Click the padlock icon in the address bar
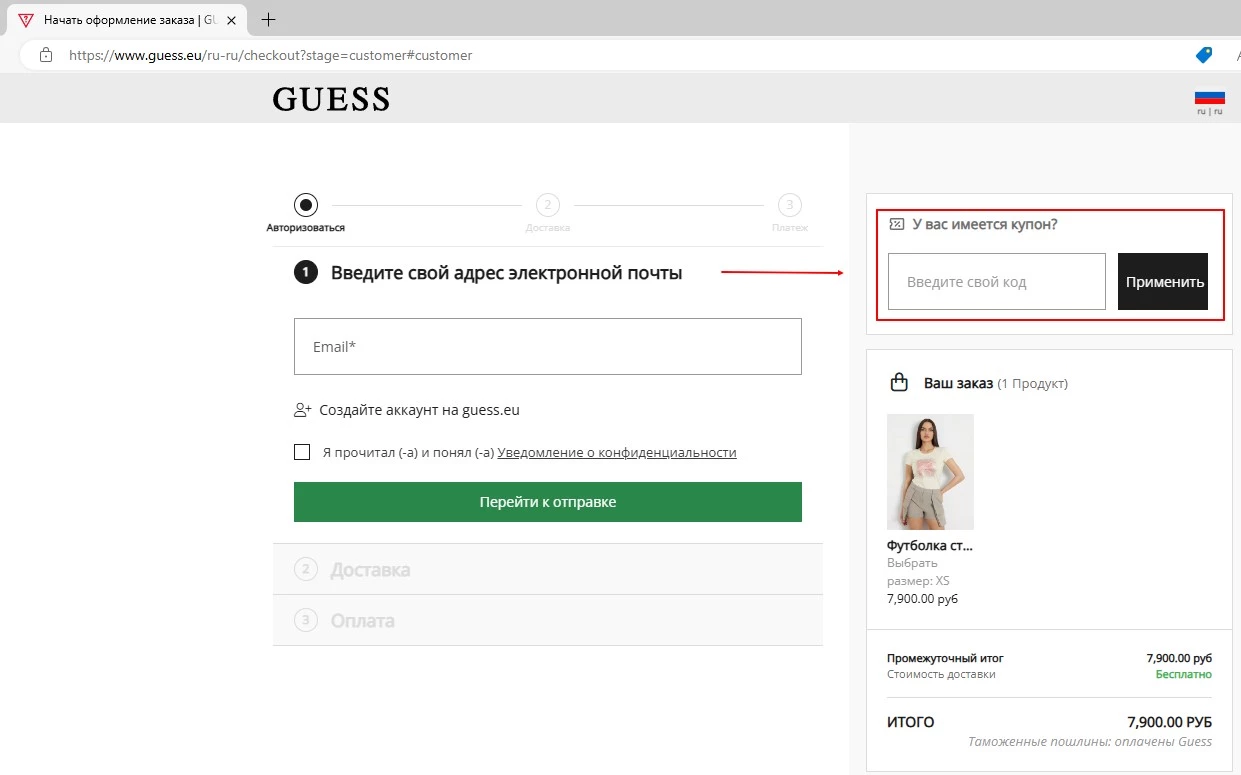Screen dimensions: 1241x775 pyautogui.click(x=44, y=55)
